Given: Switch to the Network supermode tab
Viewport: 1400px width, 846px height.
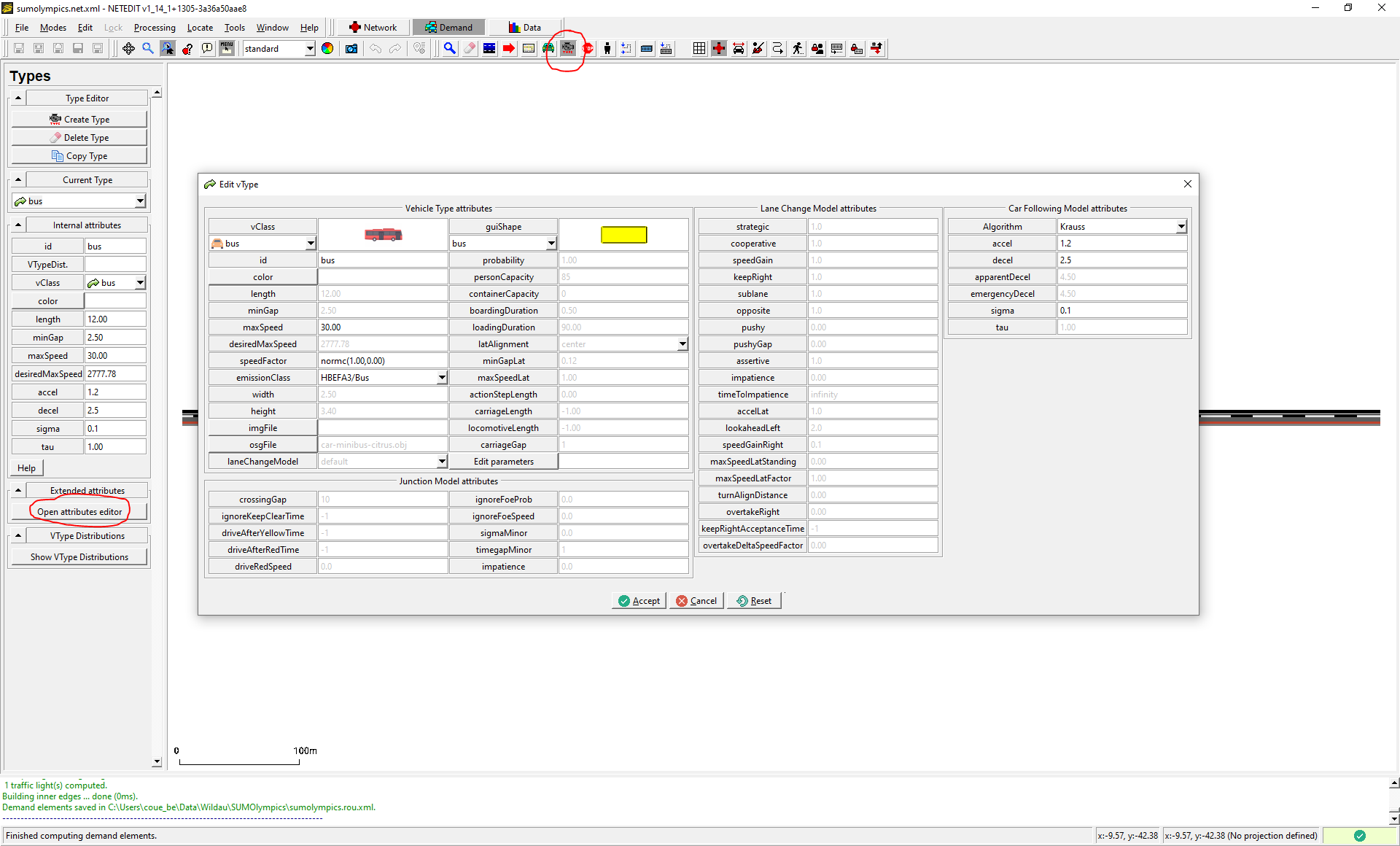Looking at the screenshot, I should [373, 28].
